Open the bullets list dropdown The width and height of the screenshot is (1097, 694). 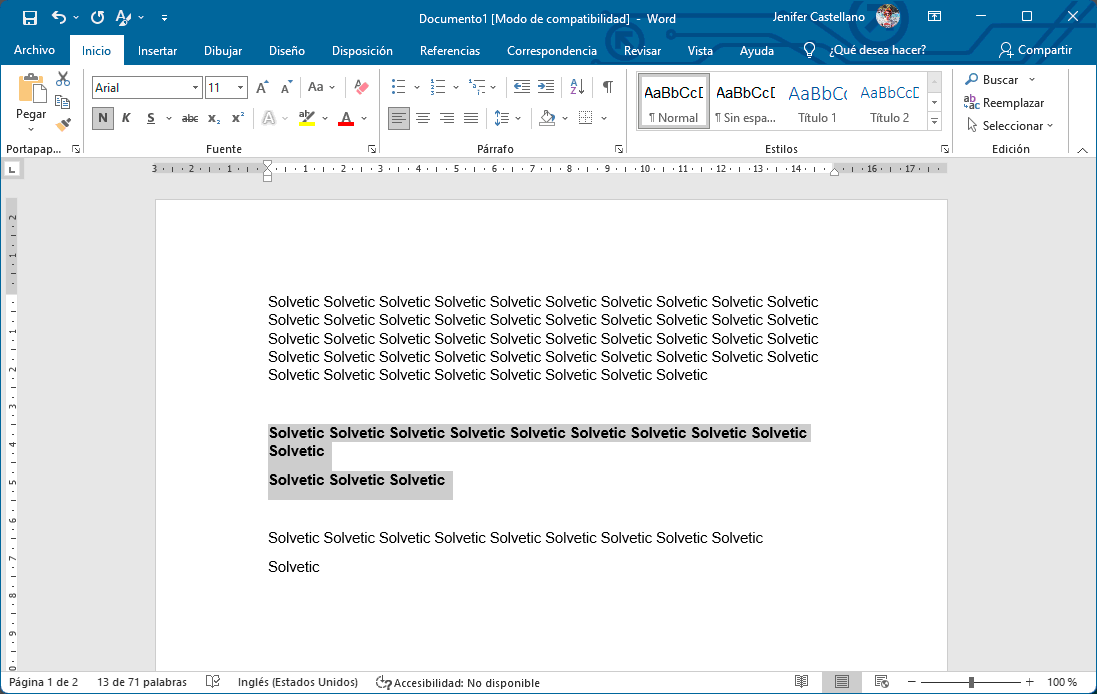click(417, 87)
